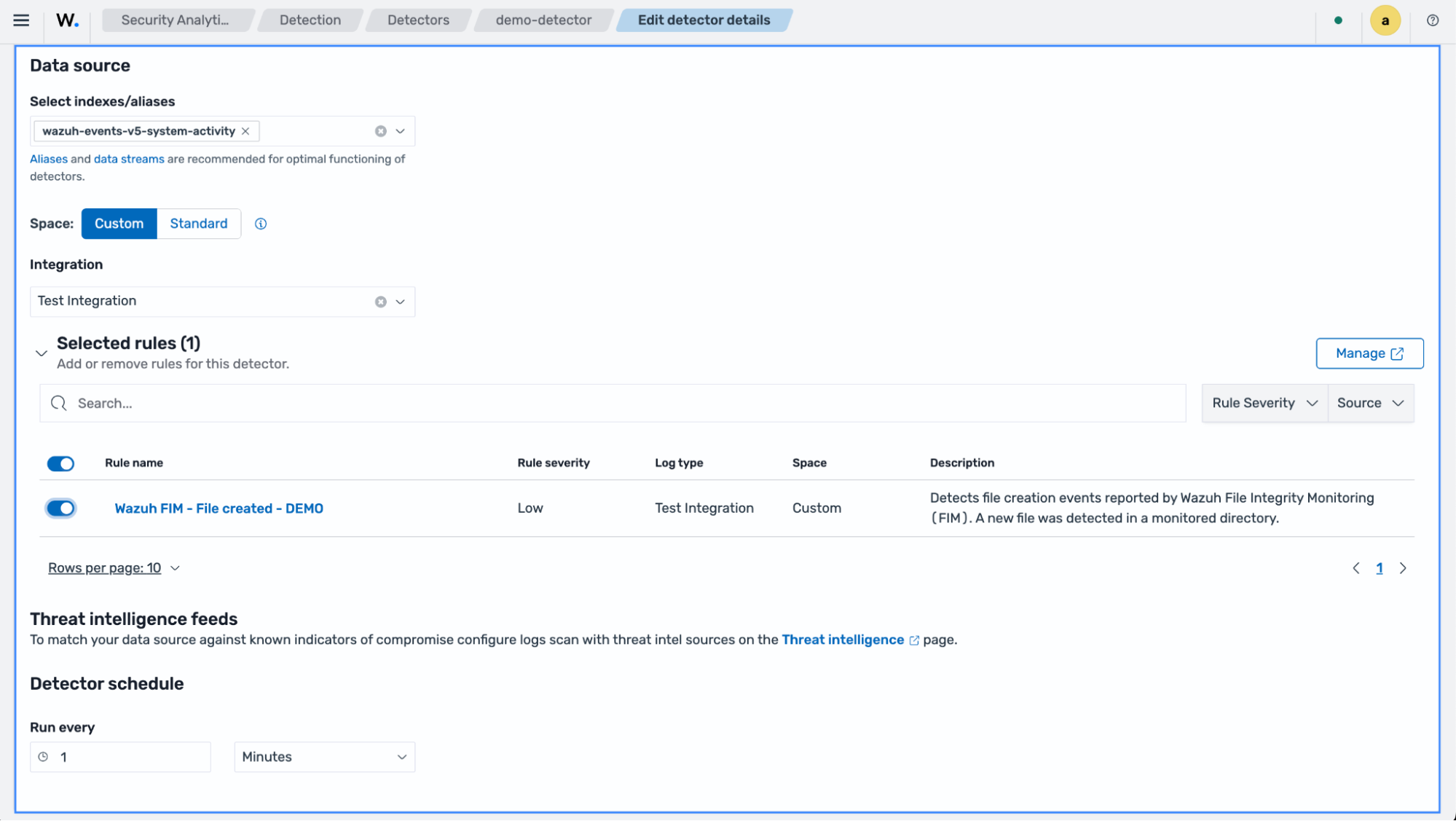Screen dimensions: 1456x821
Task: Open Wazuh FIM - File created - DEMO rule
Action: pos(219,508)
